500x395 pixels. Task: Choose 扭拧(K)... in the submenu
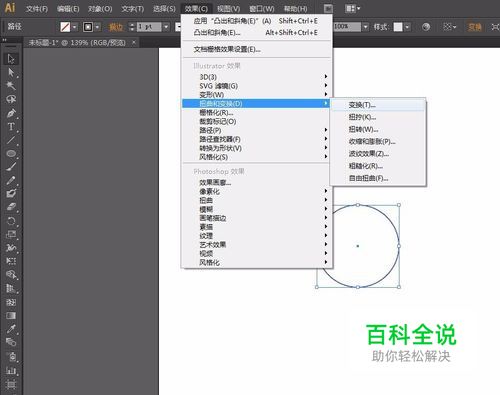click(x=378, y=117)
